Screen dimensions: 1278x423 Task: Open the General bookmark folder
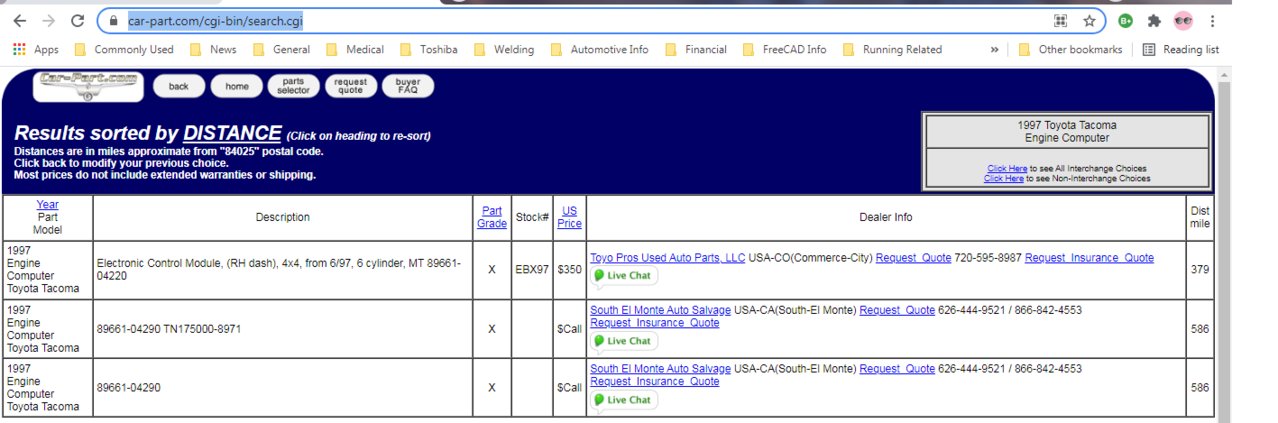(x=281, y=49)
